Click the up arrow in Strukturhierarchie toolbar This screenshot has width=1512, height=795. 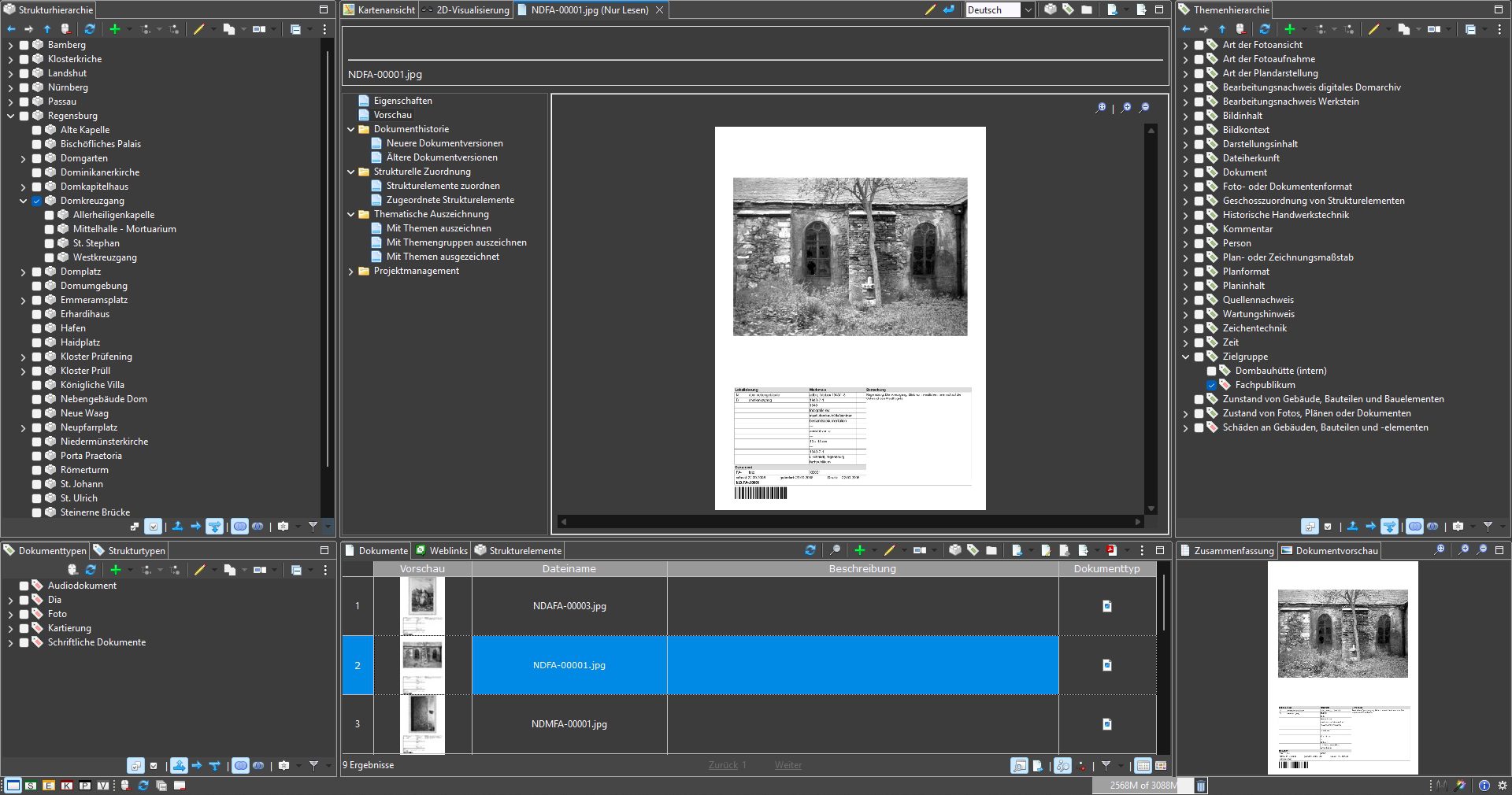coord(47,29)
